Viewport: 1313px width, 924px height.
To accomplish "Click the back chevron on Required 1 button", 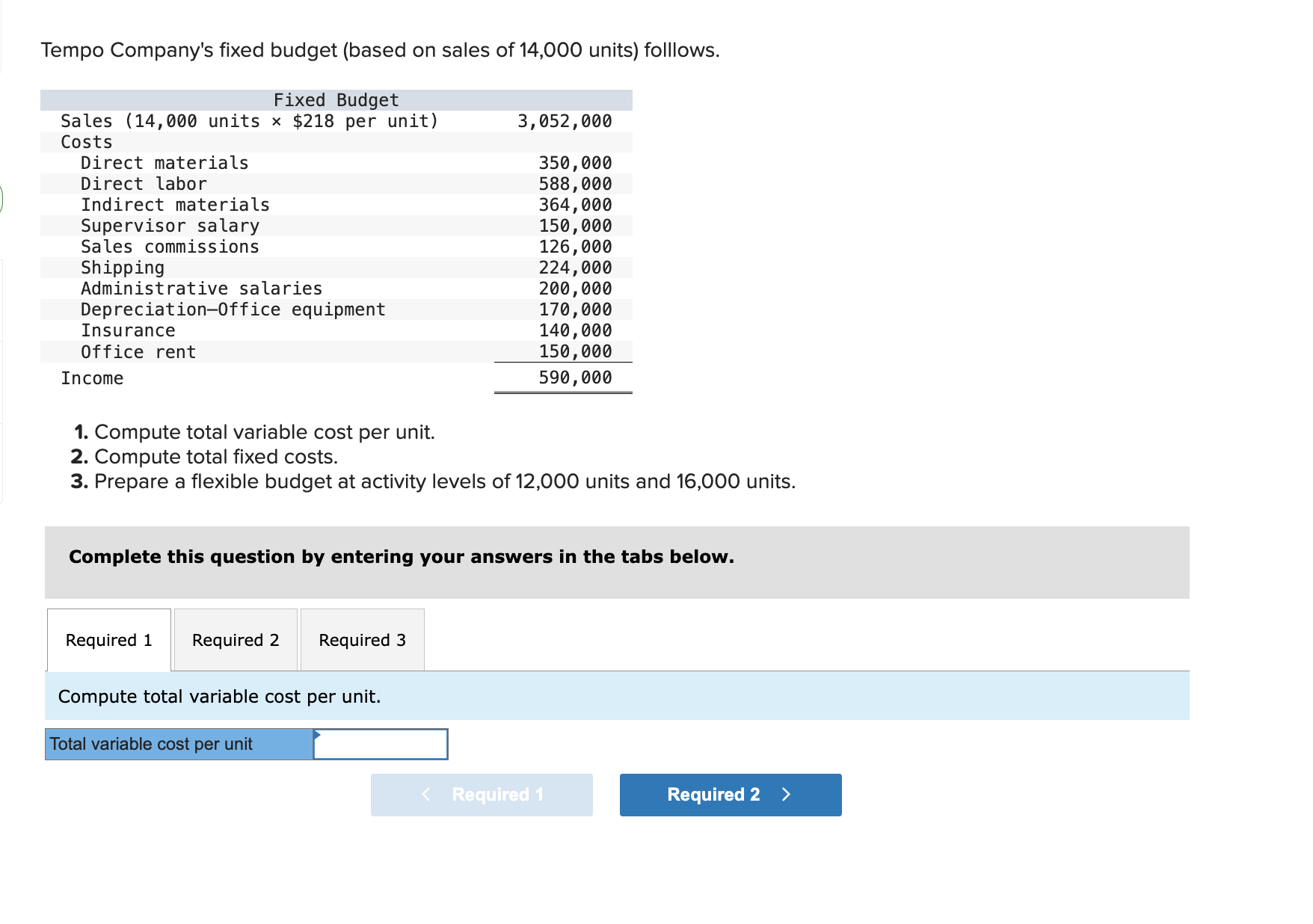I will click(x=426, y=795).
